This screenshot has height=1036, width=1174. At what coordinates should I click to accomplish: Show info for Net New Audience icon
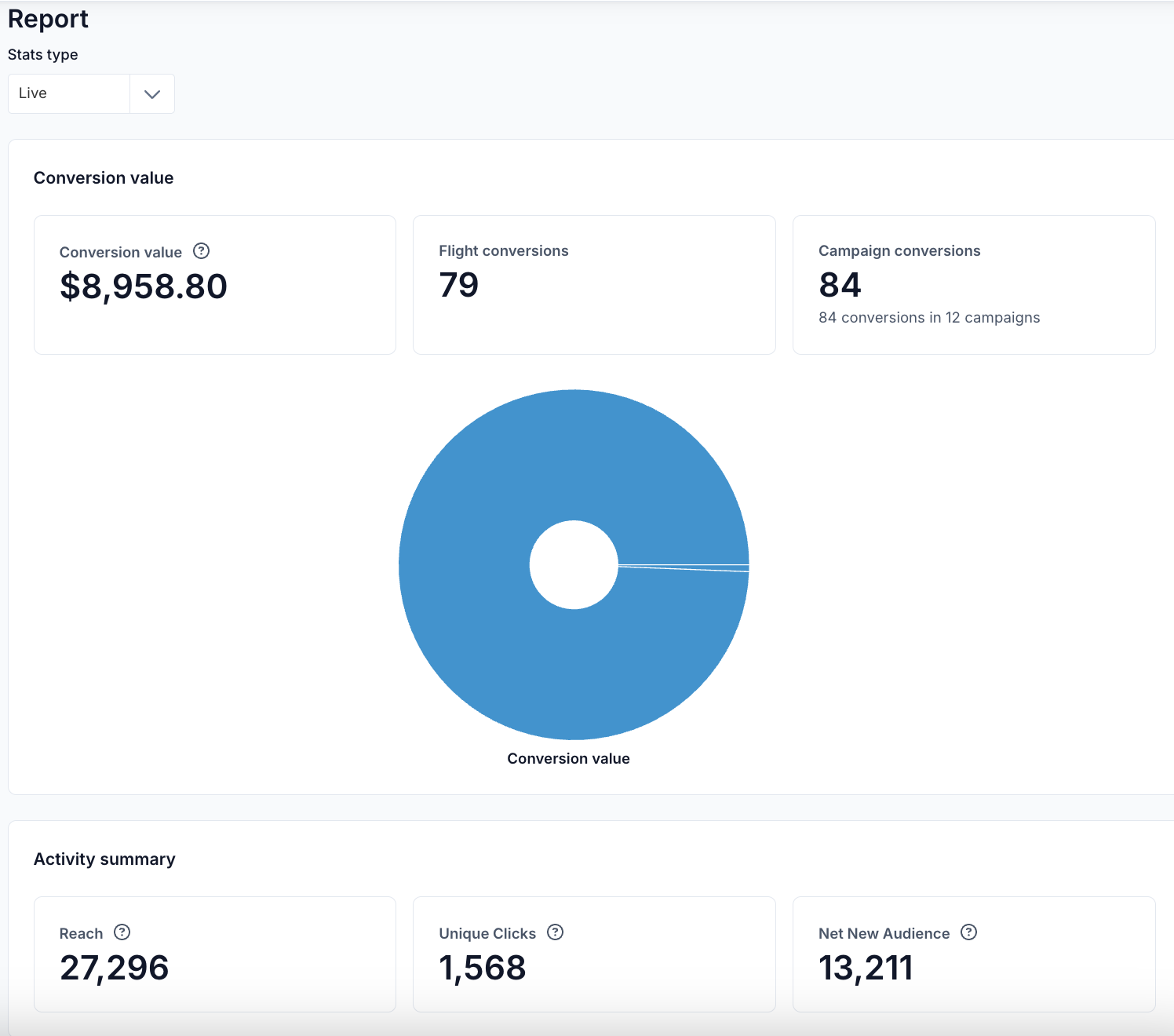click(x=969, y=932)
